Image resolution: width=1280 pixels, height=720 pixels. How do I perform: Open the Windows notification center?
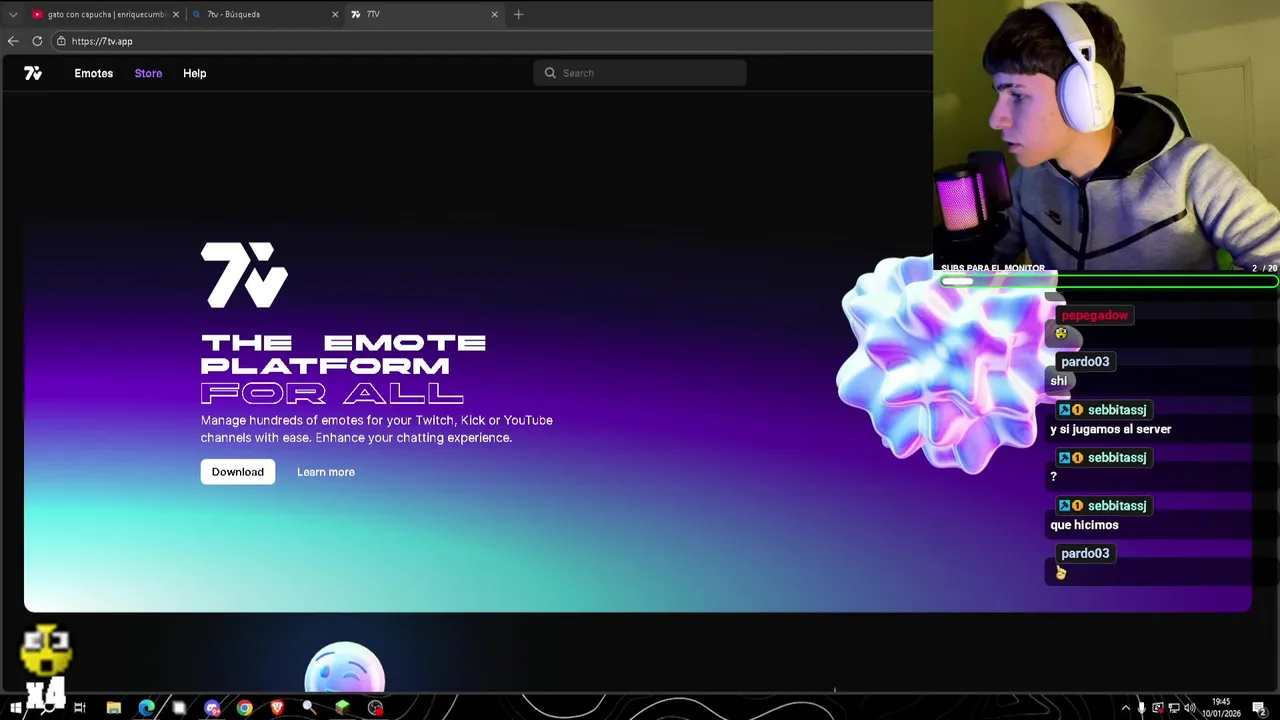click(x=1260, y=709)
